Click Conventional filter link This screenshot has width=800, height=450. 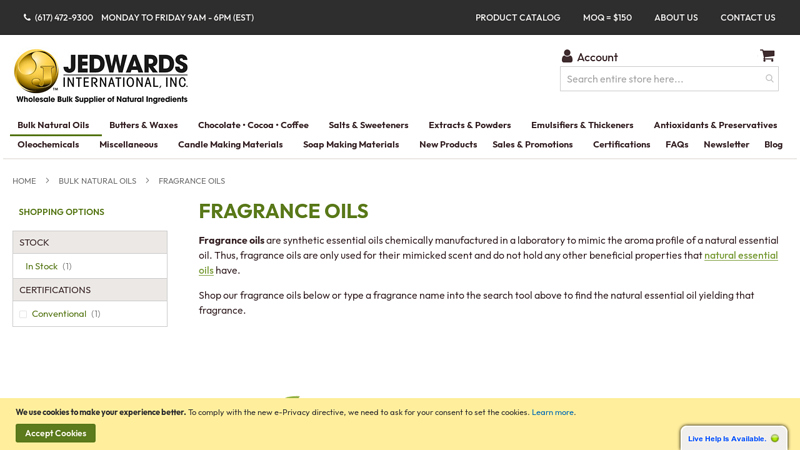tap(59, 314)
